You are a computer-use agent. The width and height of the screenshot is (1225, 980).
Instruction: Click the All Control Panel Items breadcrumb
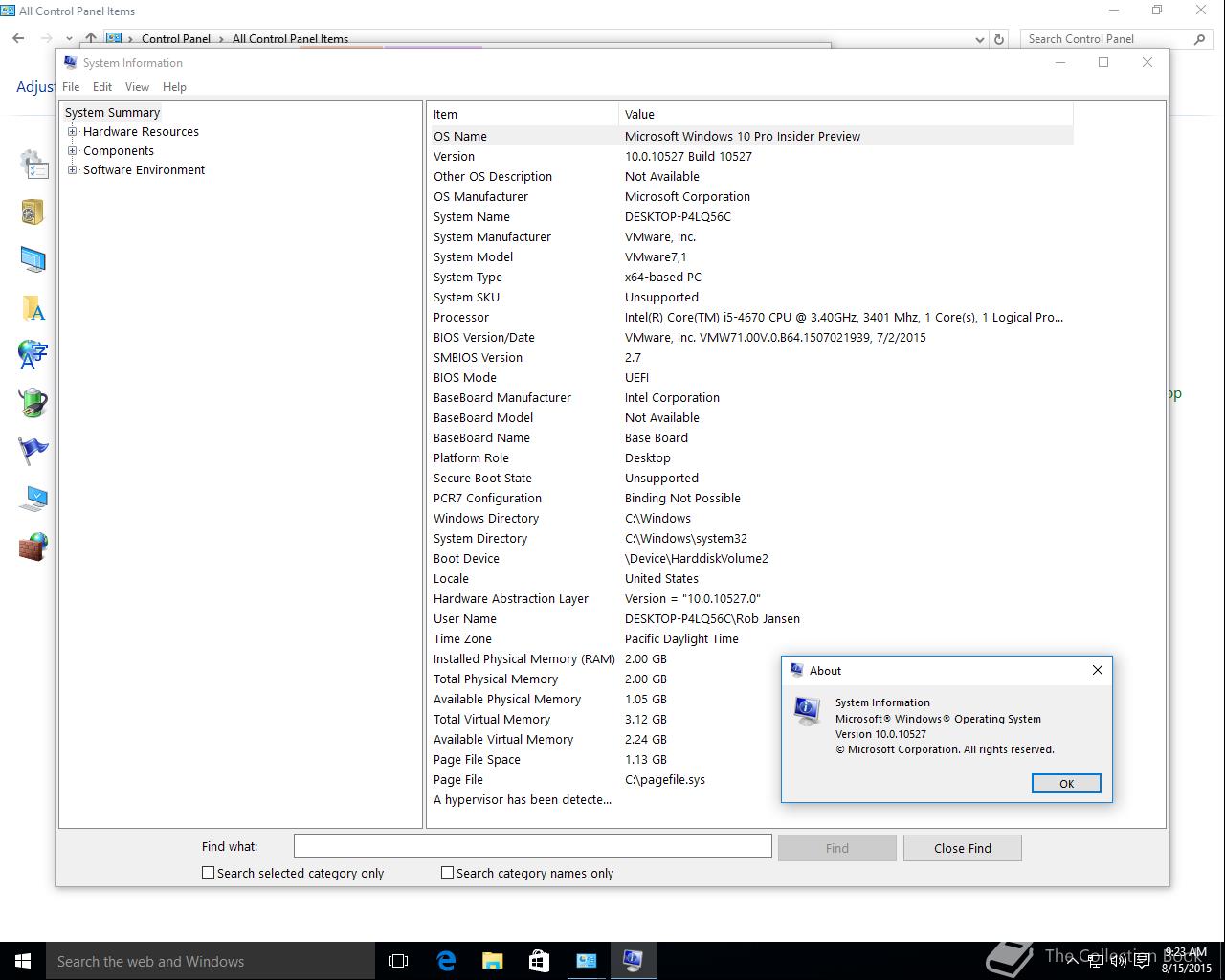point(290,39)
